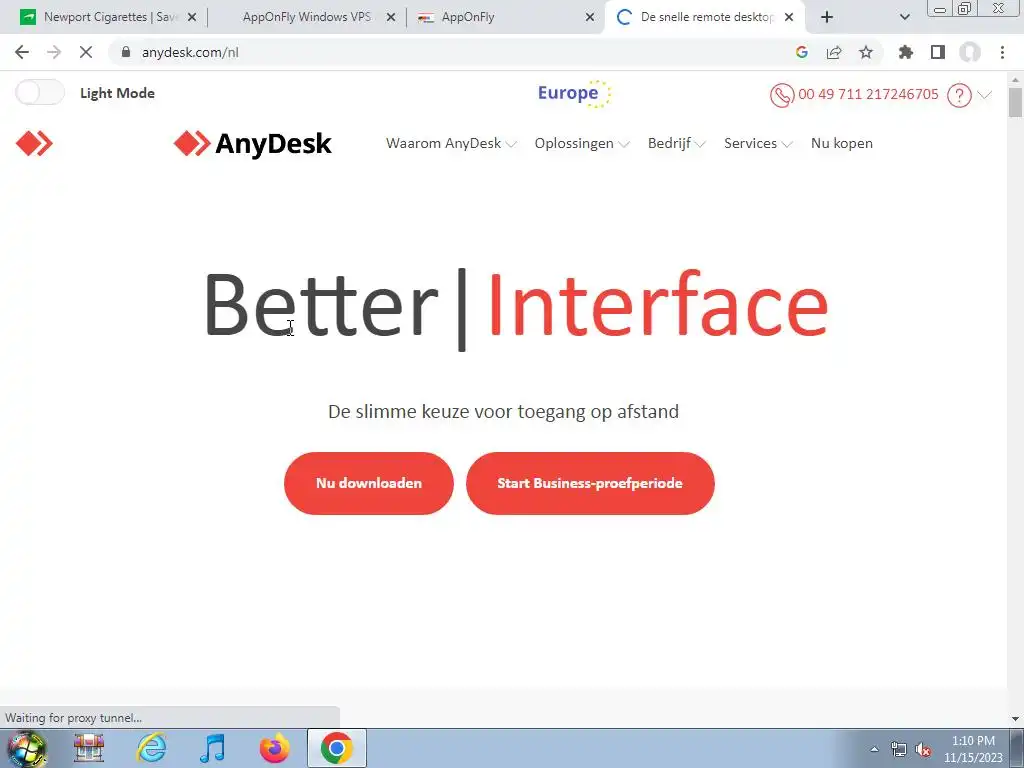Open the browser side panel icon
Viewport: 1024px width, 768px height.
(938, 52)
